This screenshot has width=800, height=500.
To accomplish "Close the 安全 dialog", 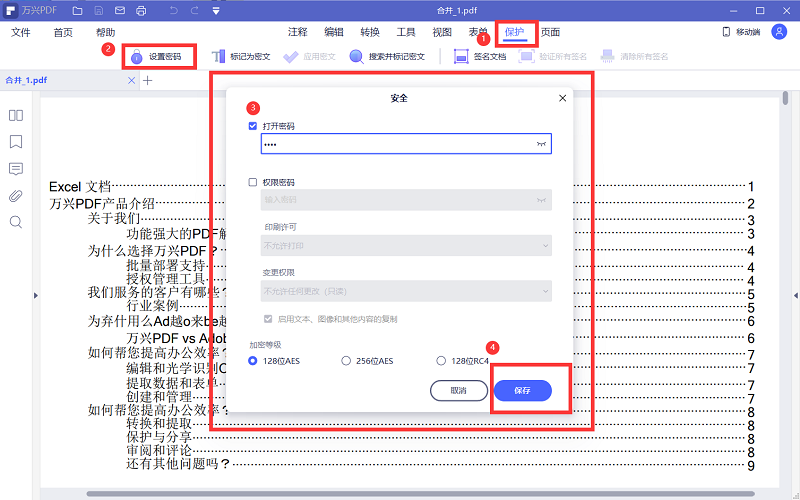I will tap(562, 98).
